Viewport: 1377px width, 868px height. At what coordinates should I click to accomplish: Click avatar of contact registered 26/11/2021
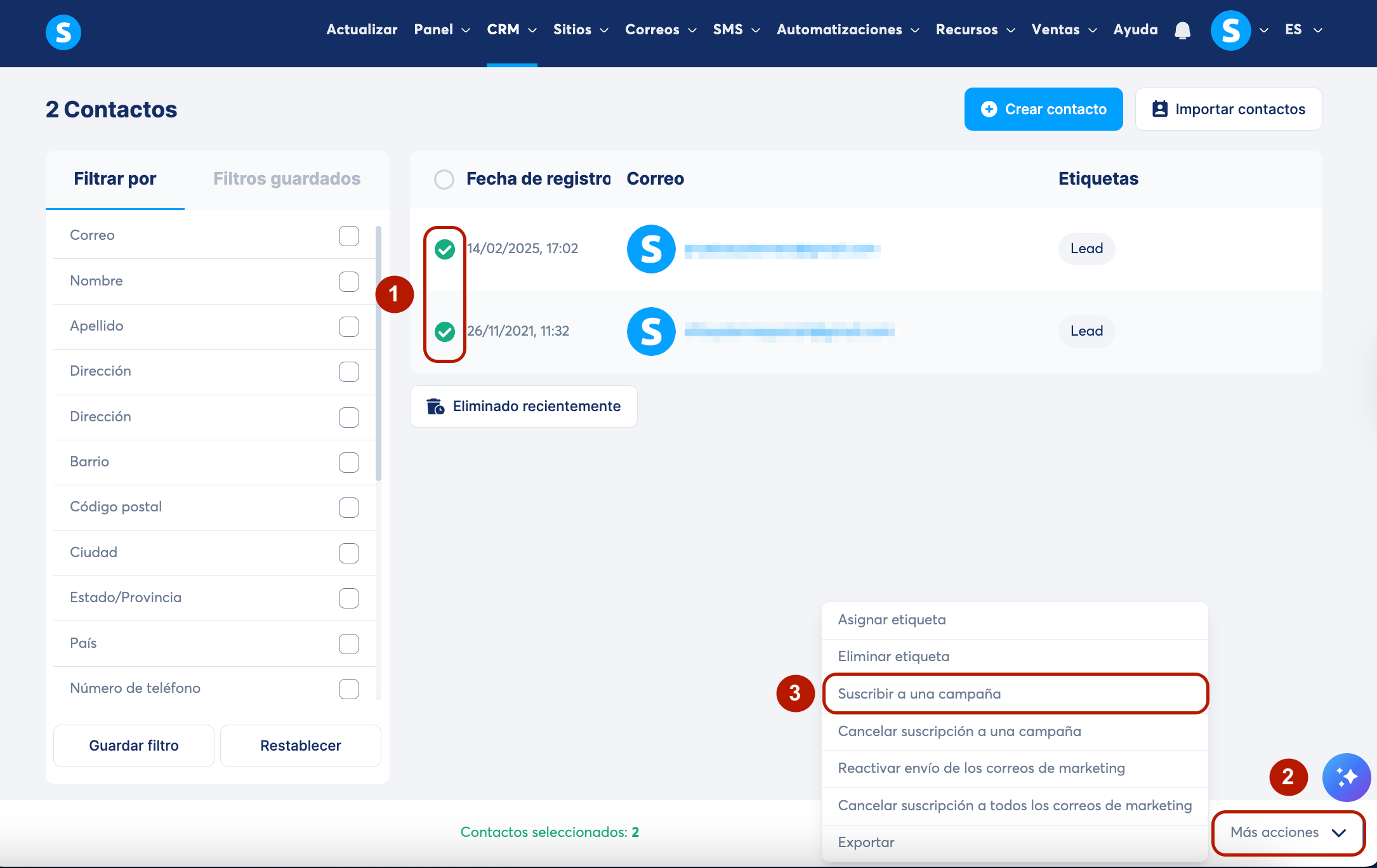[x=650, y=331]
